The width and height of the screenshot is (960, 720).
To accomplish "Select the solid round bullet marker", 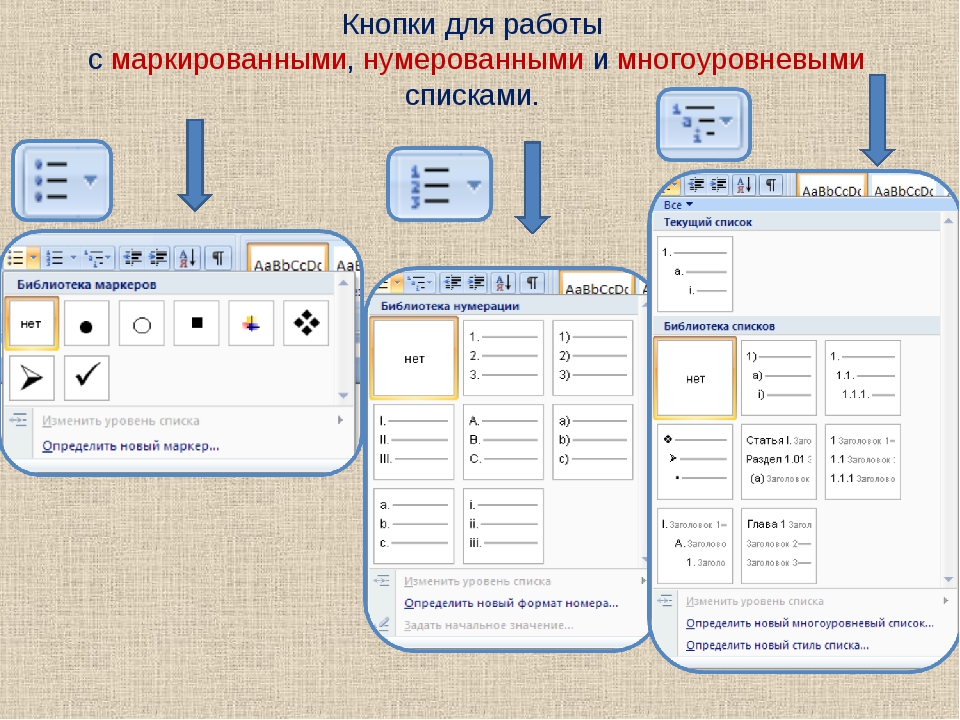I will pos(86,324).
